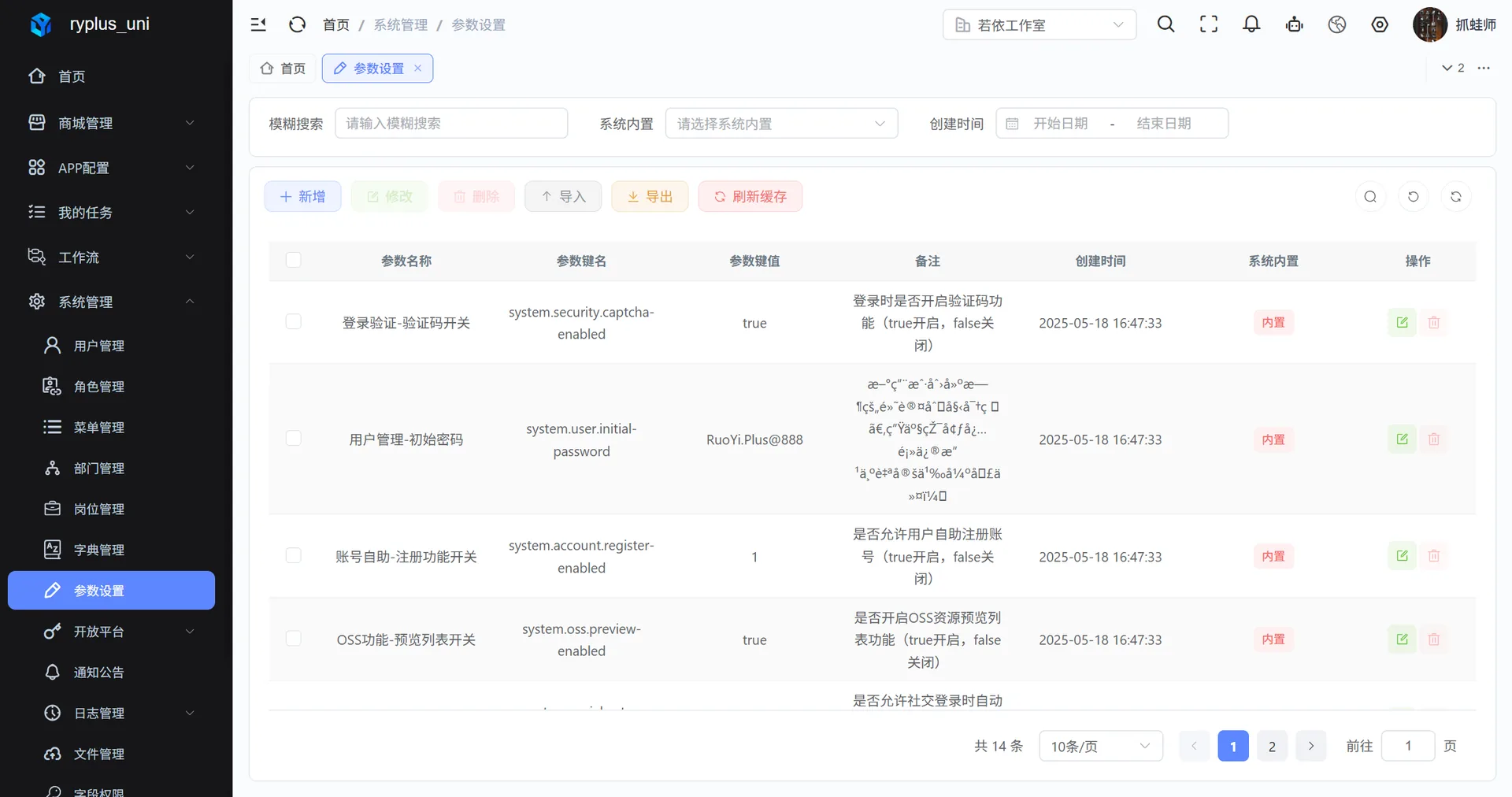Open the 10条/页 page size dropdown
Viewport: 1512px width, 797px height.
click(x=1101, y=746)
